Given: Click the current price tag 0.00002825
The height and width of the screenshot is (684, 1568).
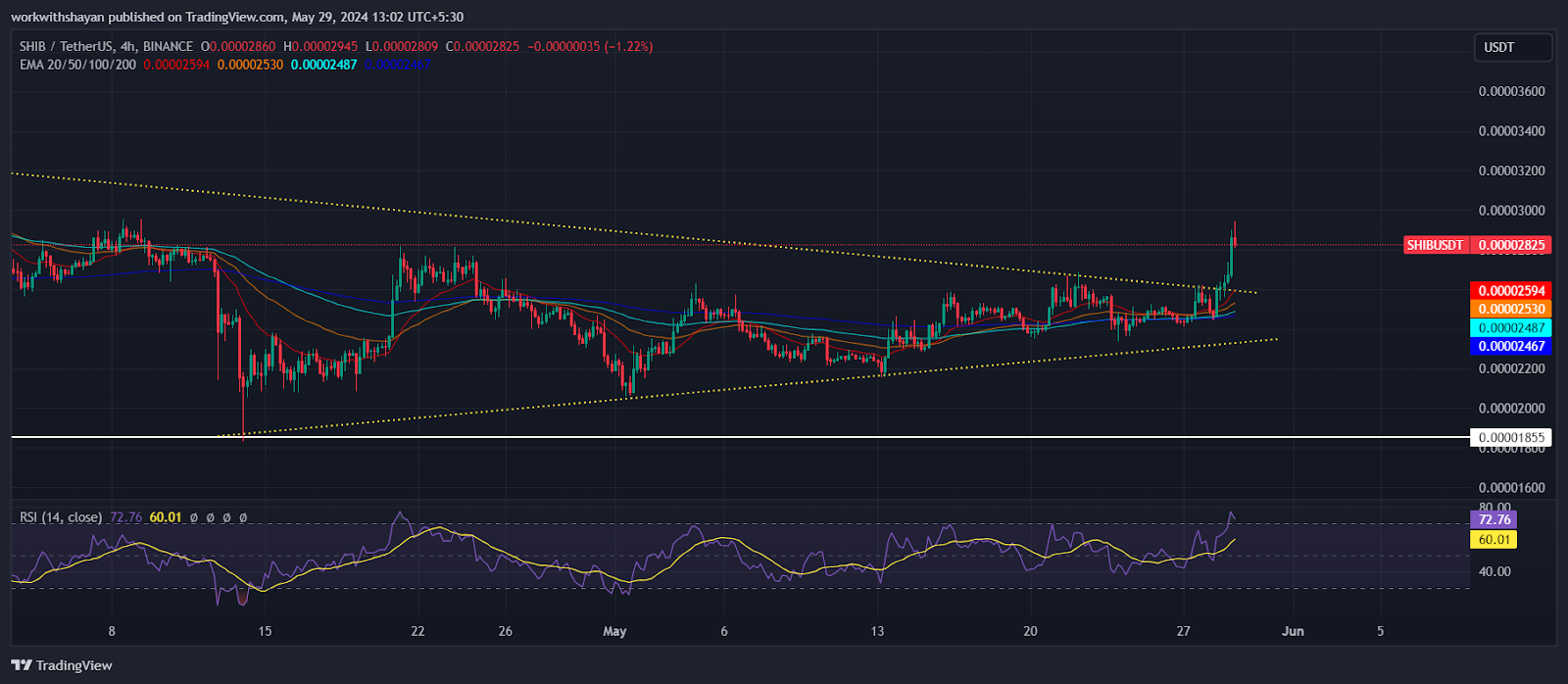Looking at the screenshot, I should tap(1510, 245).
